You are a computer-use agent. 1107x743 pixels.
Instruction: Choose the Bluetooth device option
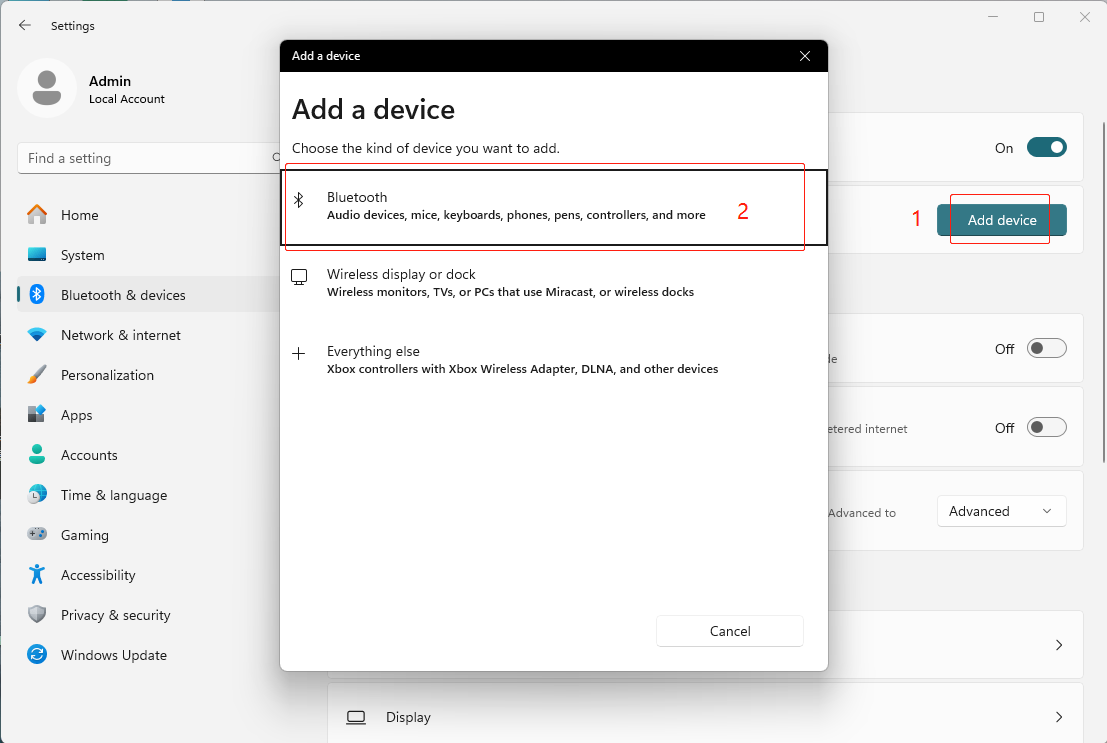(554, 208)
